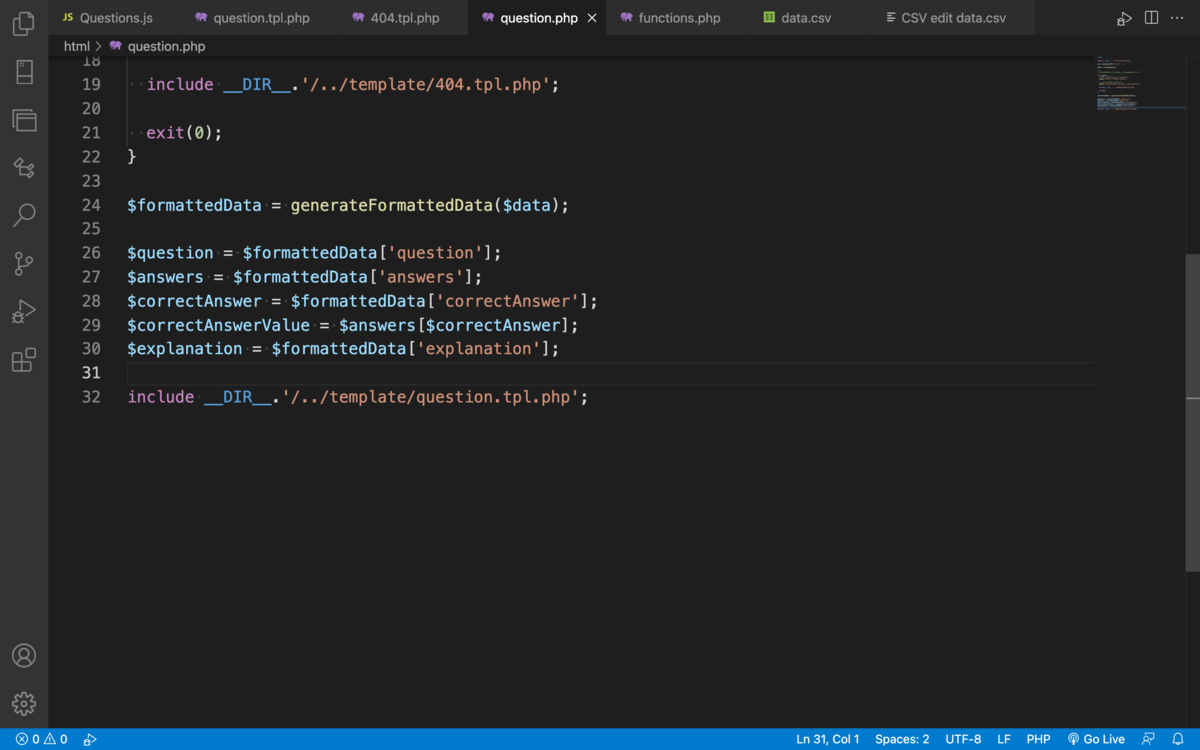Open Run and Debug view in sidebar
Viewport: 1200px width, 750px height.
(24, 311)
